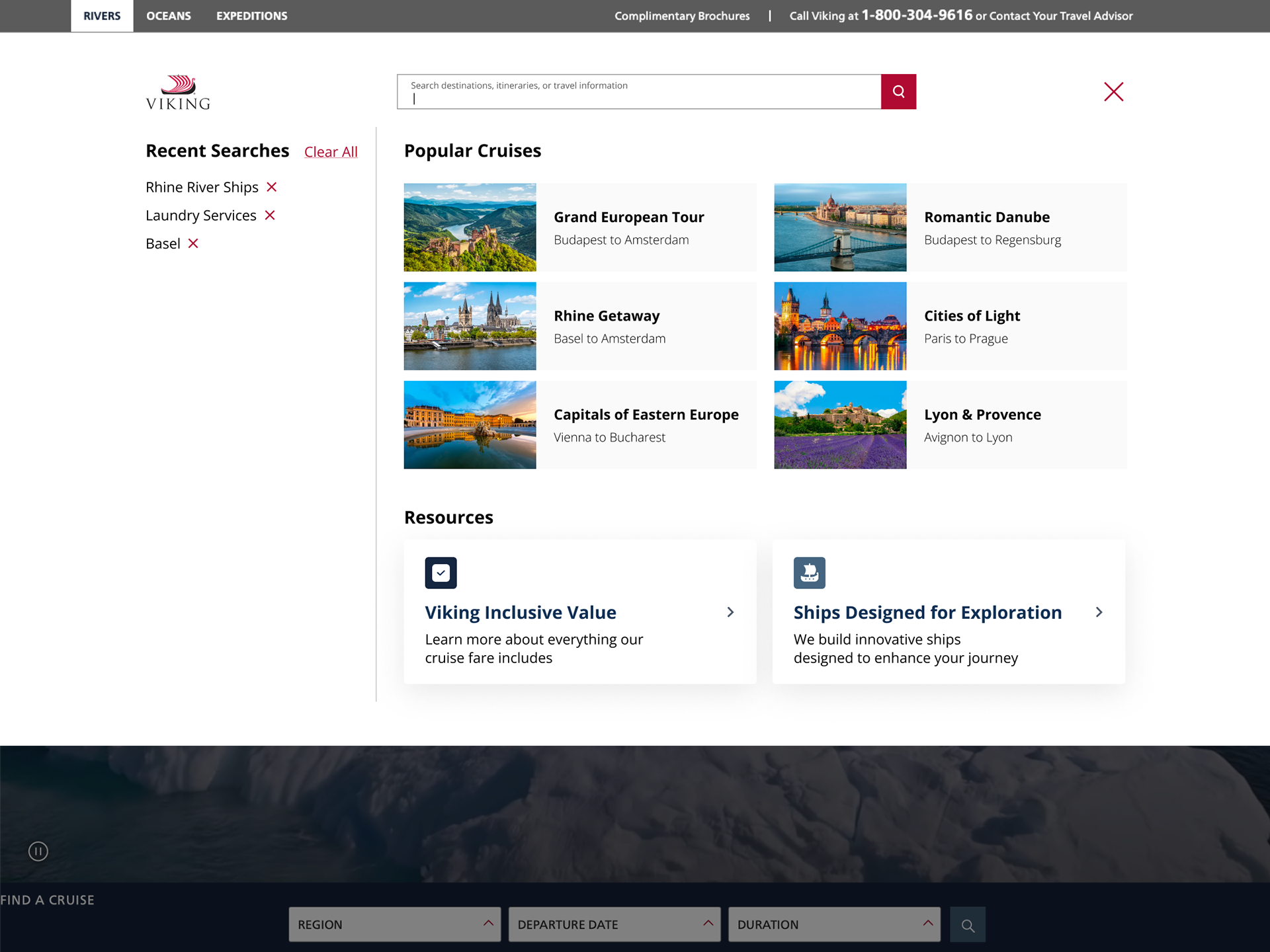1270x952 pixels.
Task: Select Laundry Services recent search
Action: [201, 216]
